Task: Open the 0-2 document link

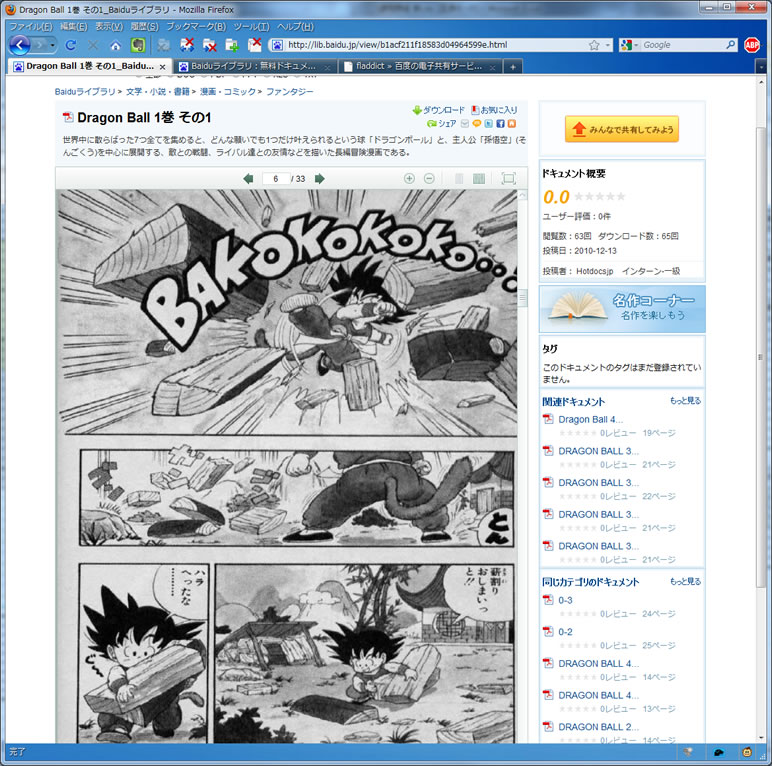Action: click(565, 632)
